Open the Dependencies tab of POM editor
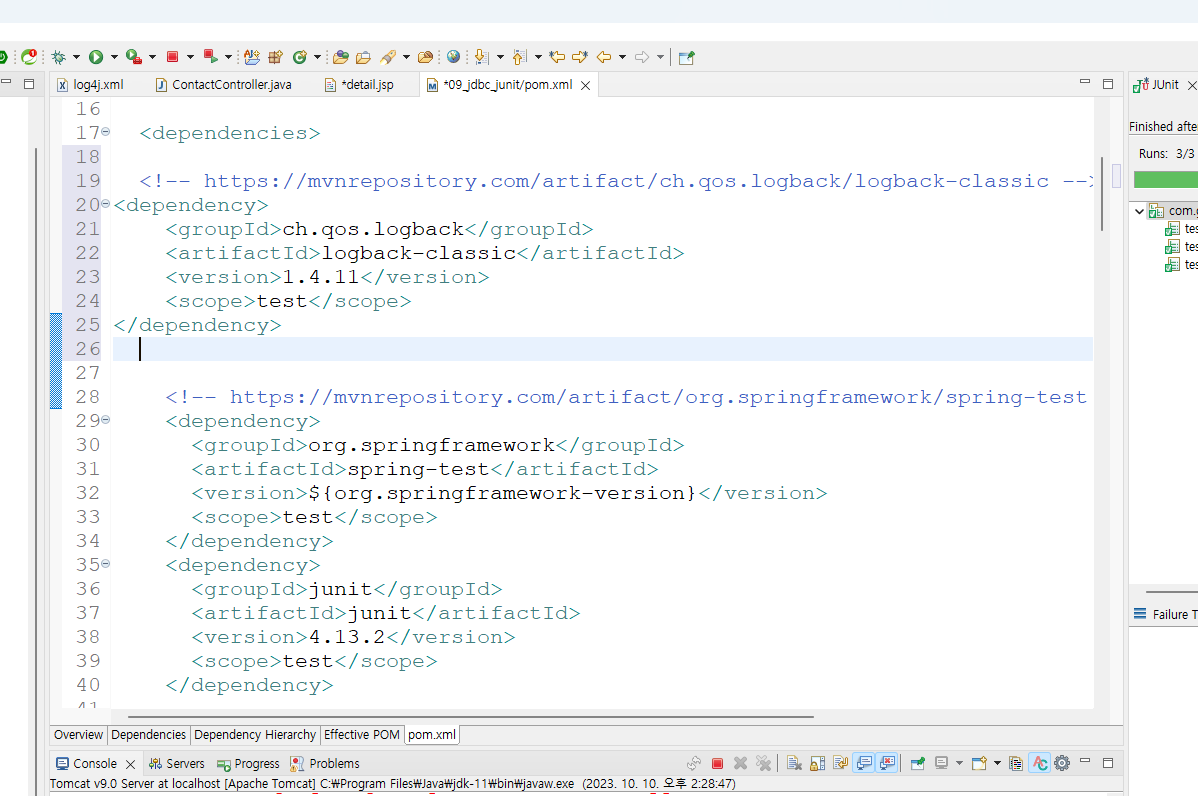This screenshot has width=1198, height=796. point(148,735)
